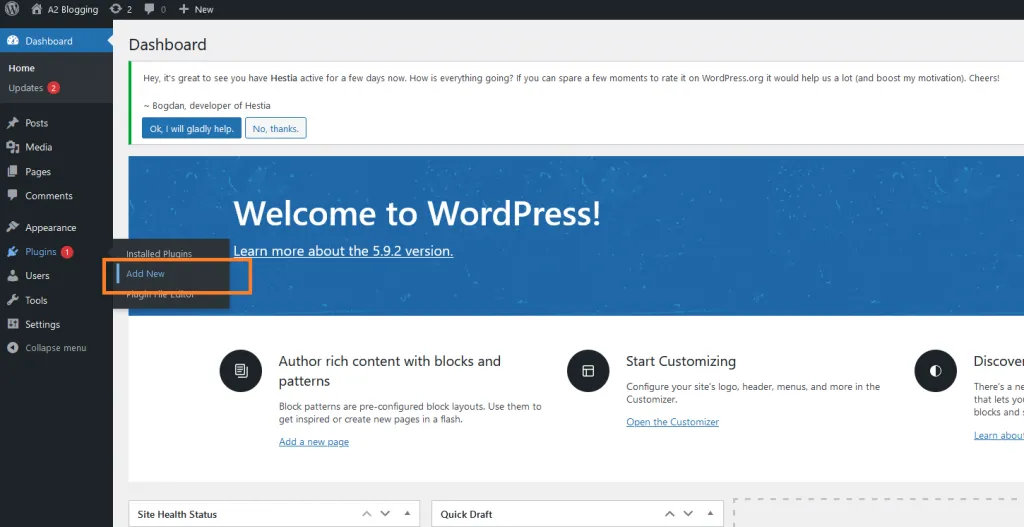This screenshot has height=527, width=1024.
Task: Open Installed Plugins submenu item
Action: click(x=159, y=253)
